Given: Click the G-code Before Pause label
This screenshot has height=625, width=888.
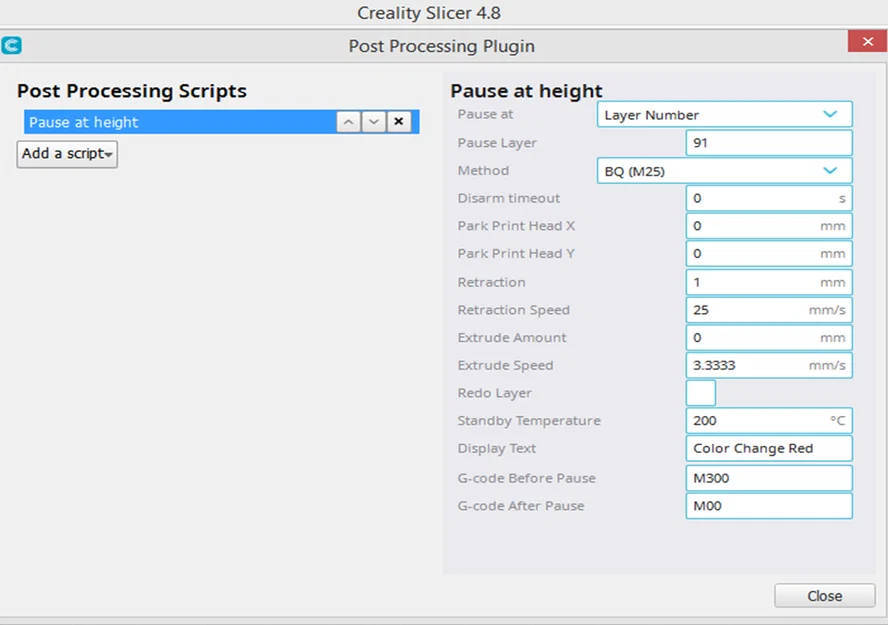Looking at the screenshot, I should 526,478.
